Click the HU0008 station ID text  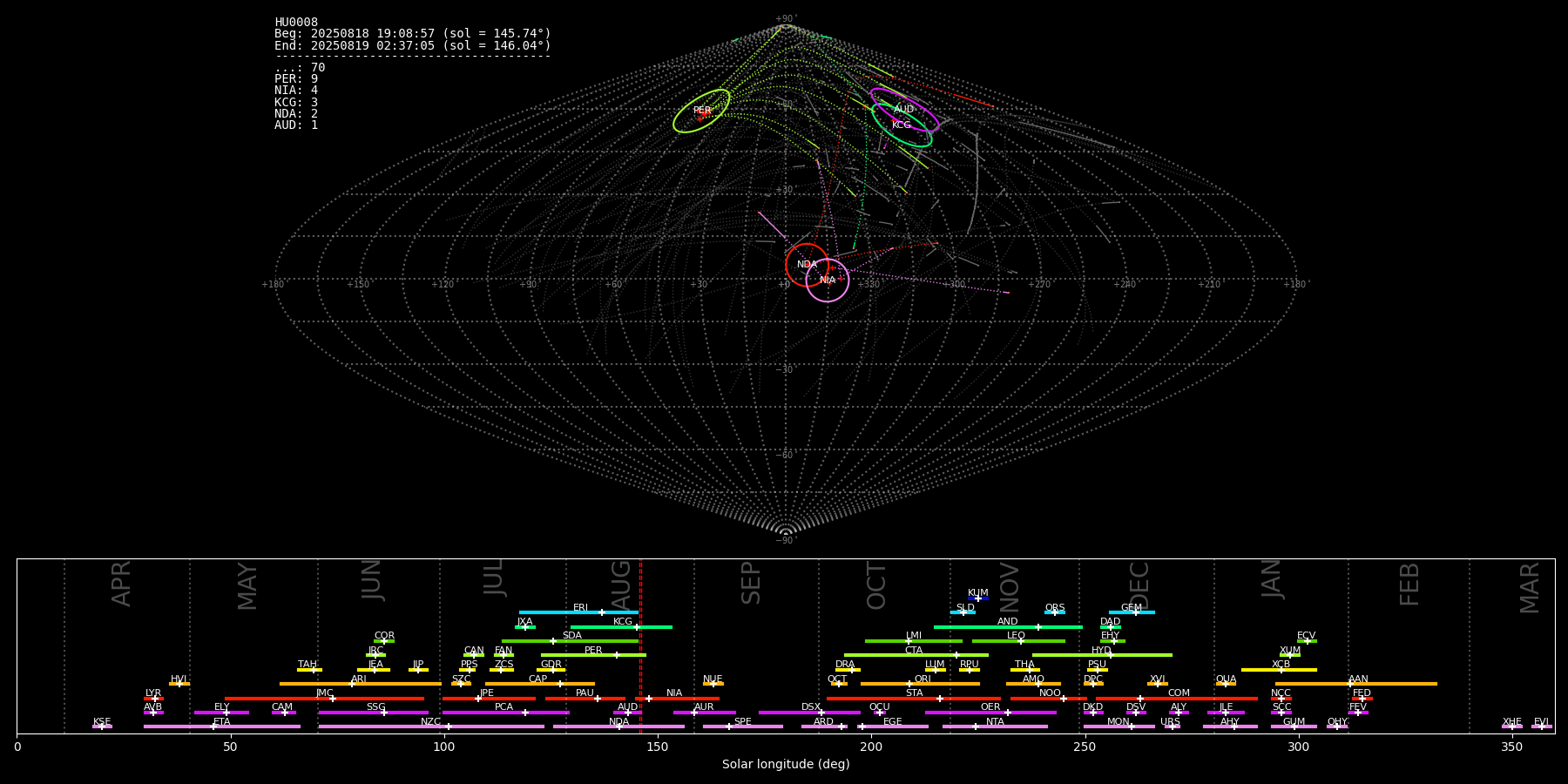(x=296, y=23)
